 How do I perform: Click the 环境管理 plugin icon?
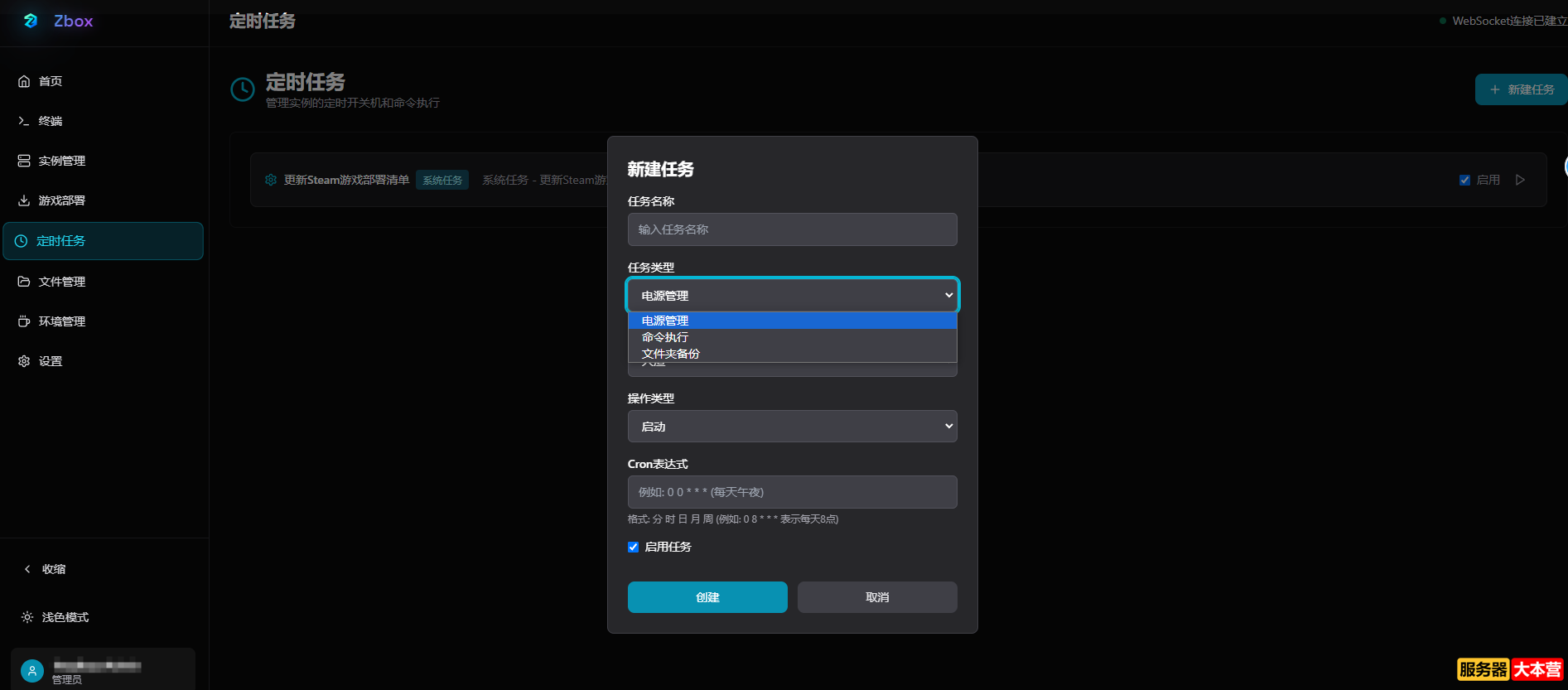tap(24, 321)
